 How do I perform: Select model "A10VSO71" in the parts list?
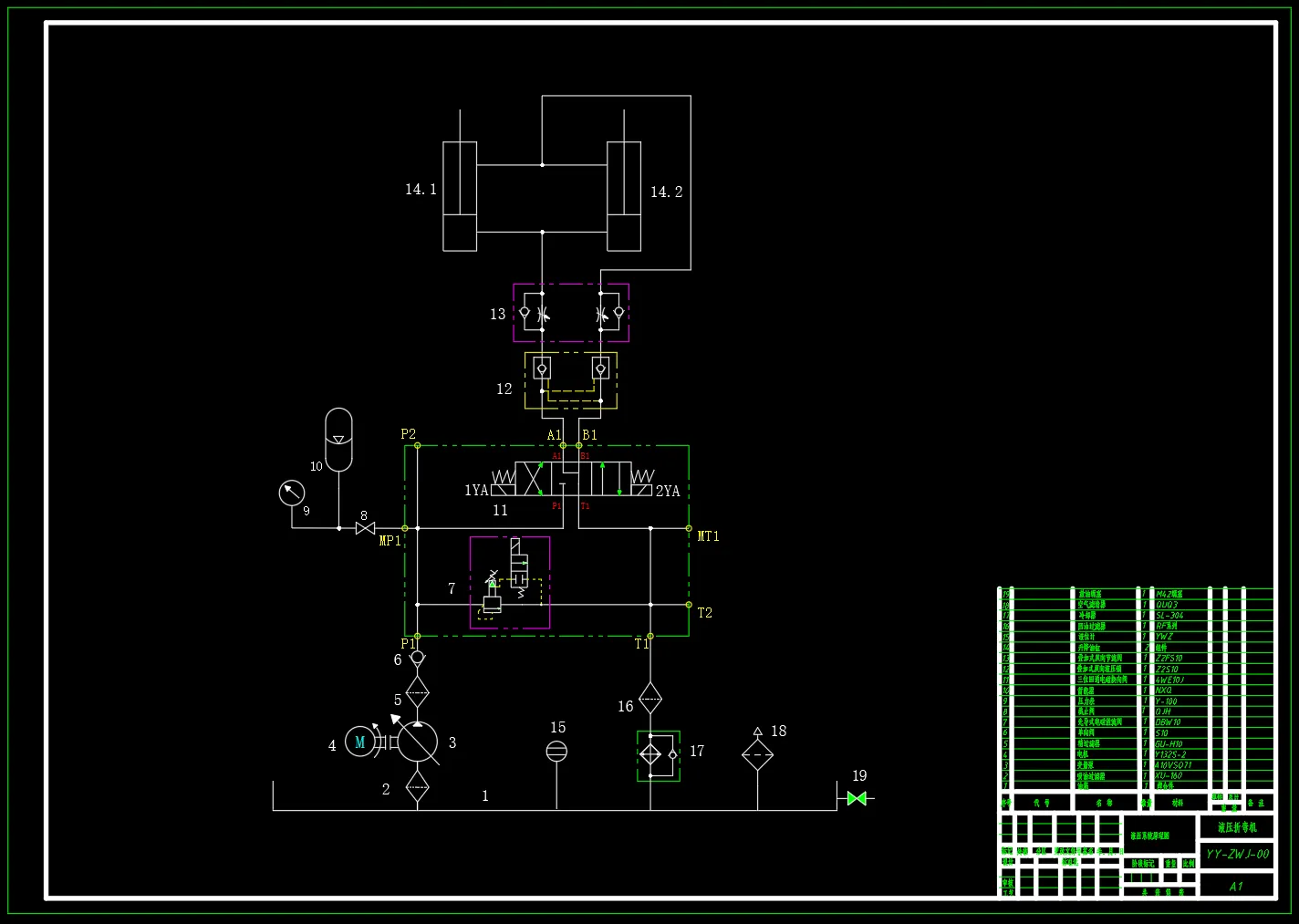[x=1173, y=765]
